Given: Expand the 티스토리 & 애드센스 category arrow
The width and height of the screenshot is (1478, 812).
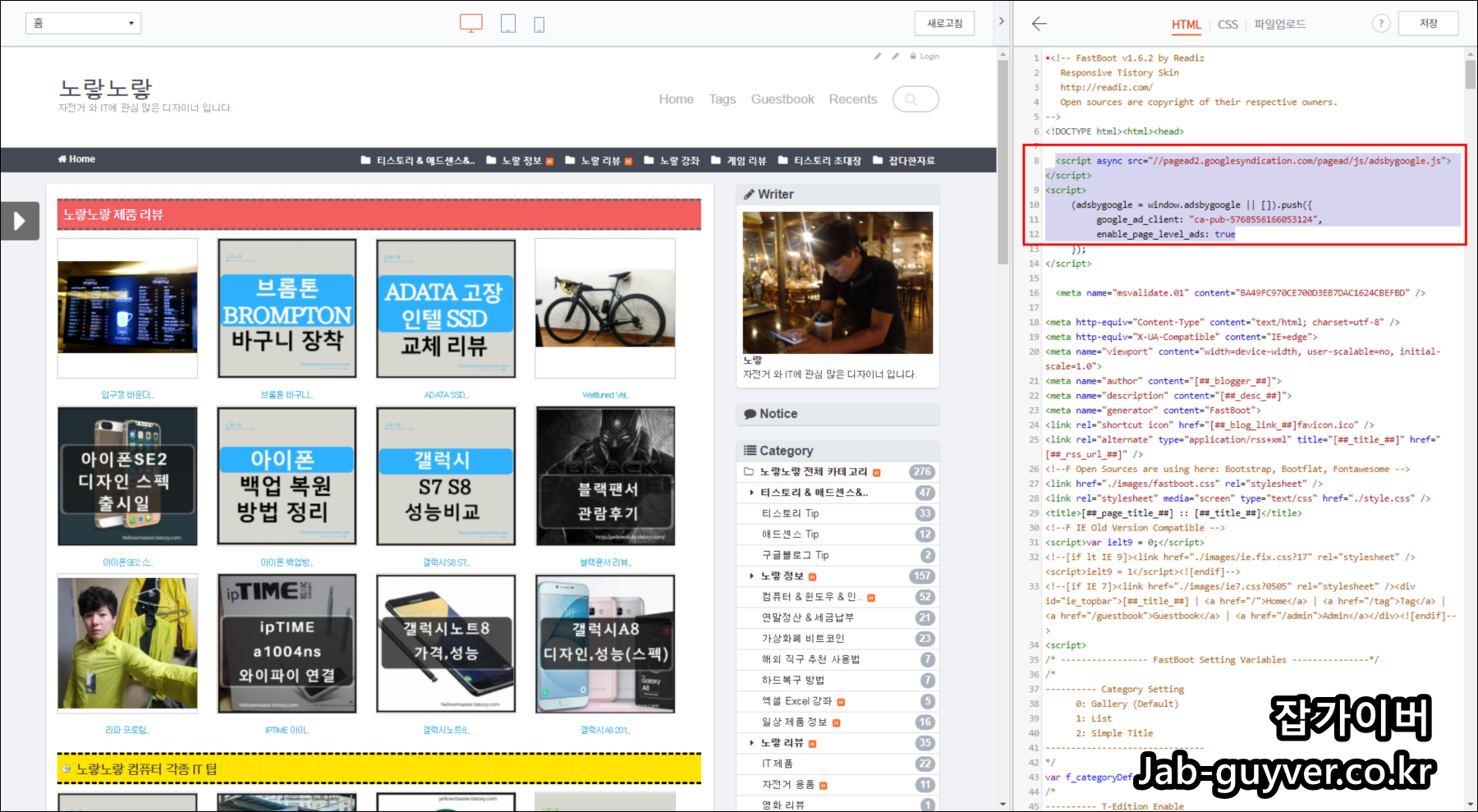Looking at the screenshot, I should [x=751, y=493].
